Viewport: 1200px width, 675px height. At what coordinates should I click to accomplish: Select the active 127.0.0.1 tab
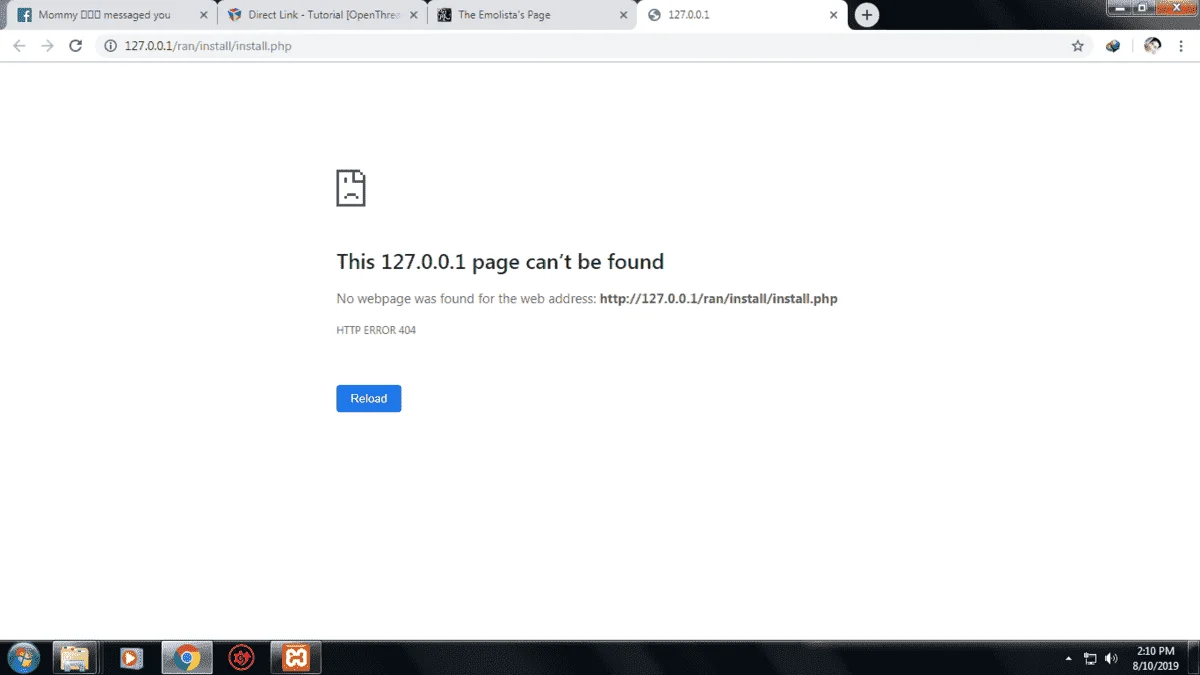[x=740, y=15]
